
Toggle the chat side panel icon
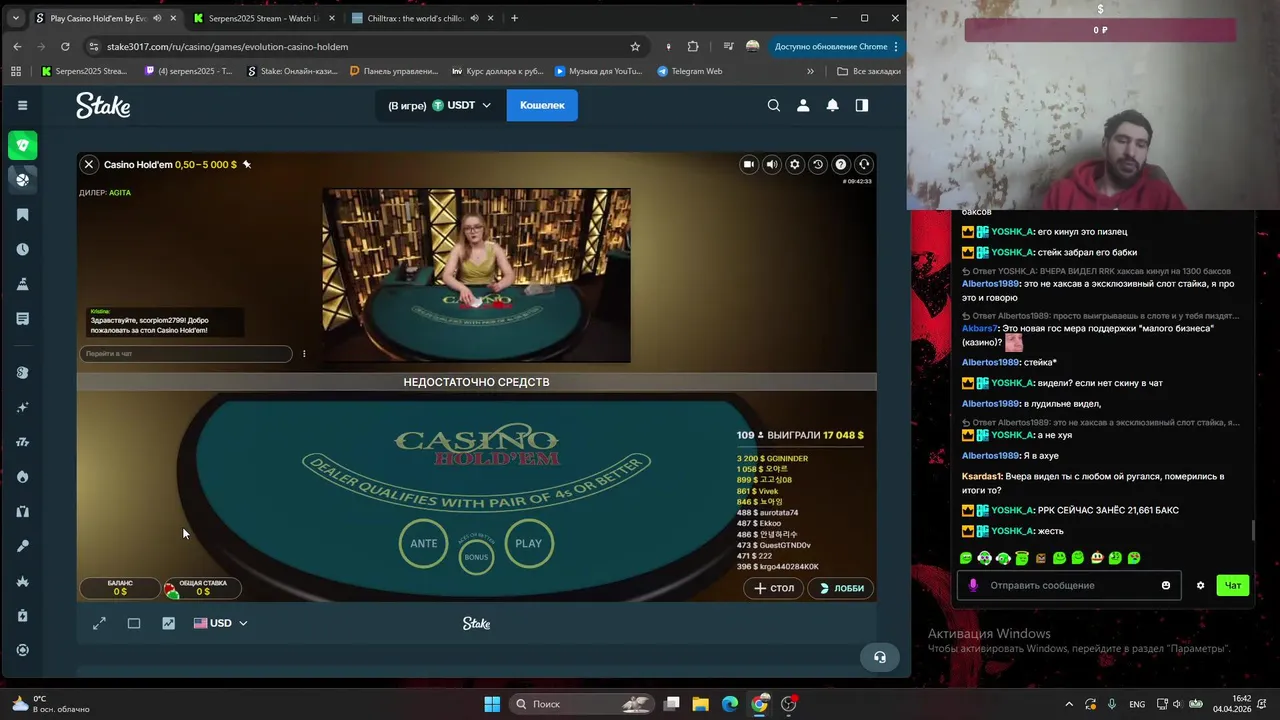(x=862, y=105)
